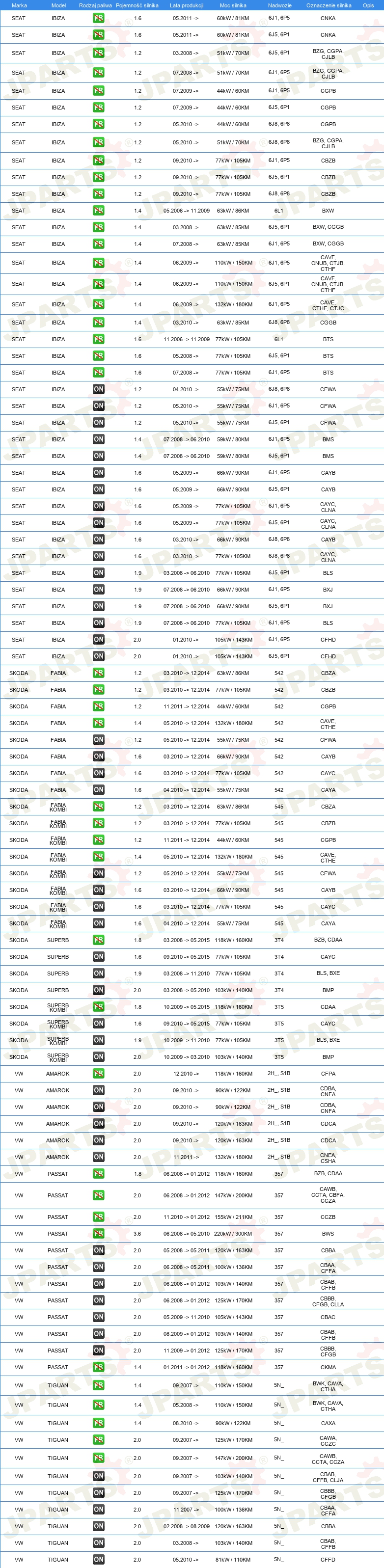Click the Opis column header

(368, 5)
